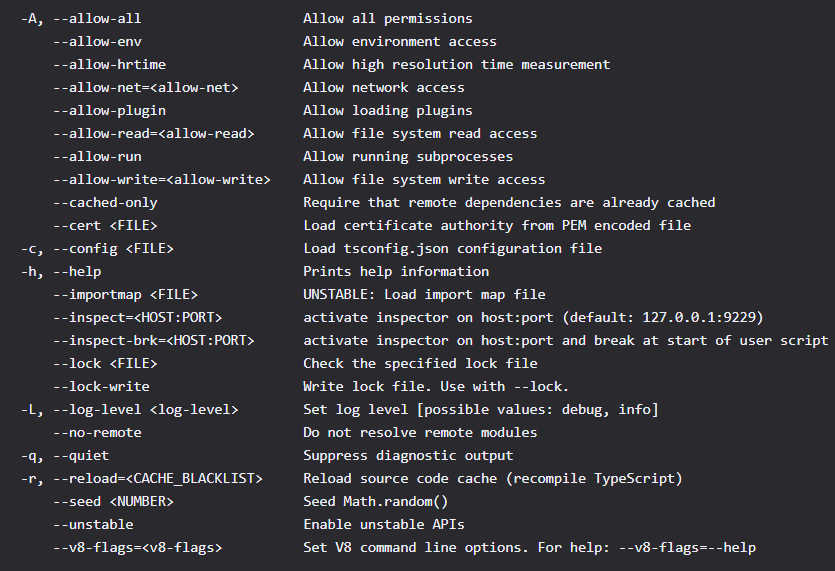This screenshot has width=835, height=571.
Task: Click on --allow-net=<allow-net> option
Action: coord(145,87)
